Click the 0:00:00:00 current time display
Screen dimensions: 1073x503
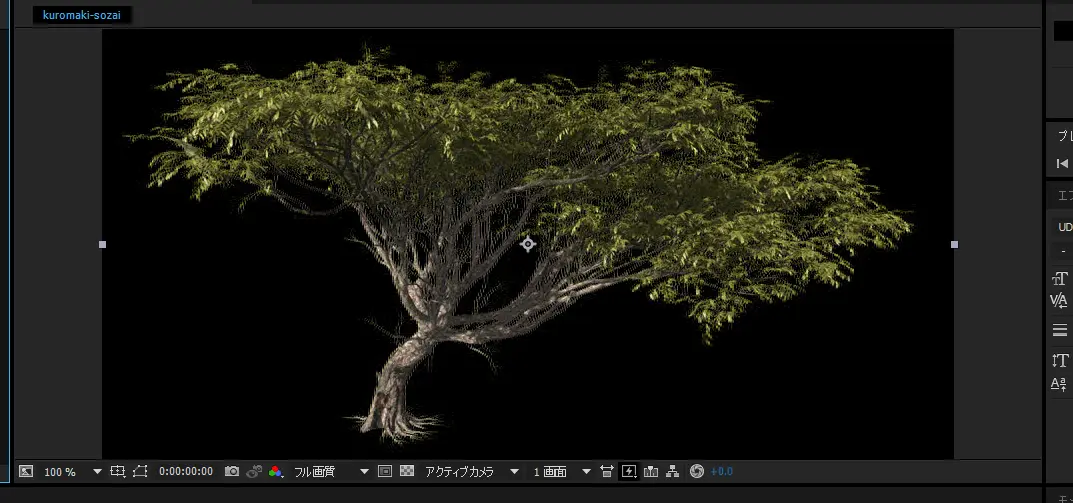click(186, 471)
